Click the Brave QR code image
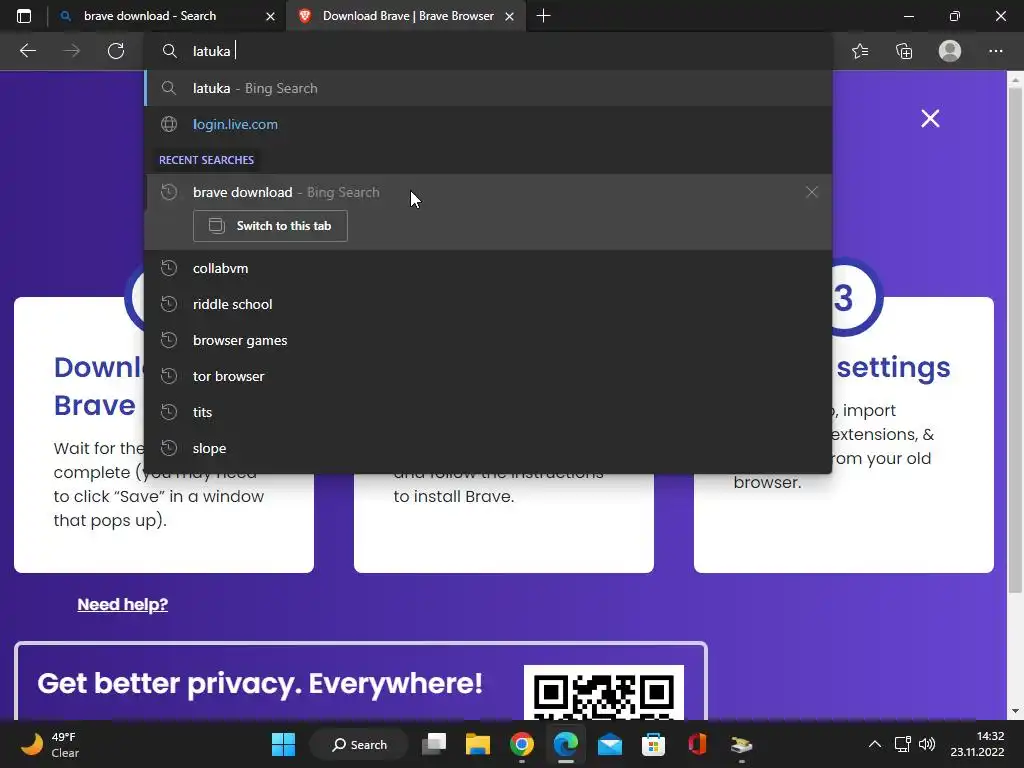Image resolution: width=1024 pixels, height=768 pixels. tap(603, 692)
